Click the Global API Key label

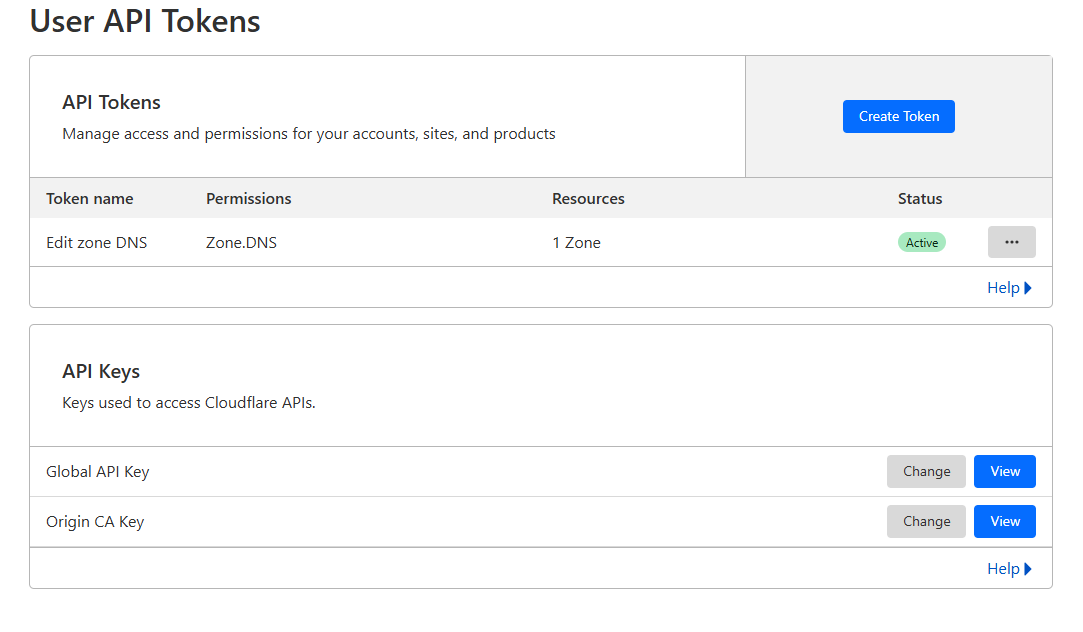[97, 472]
